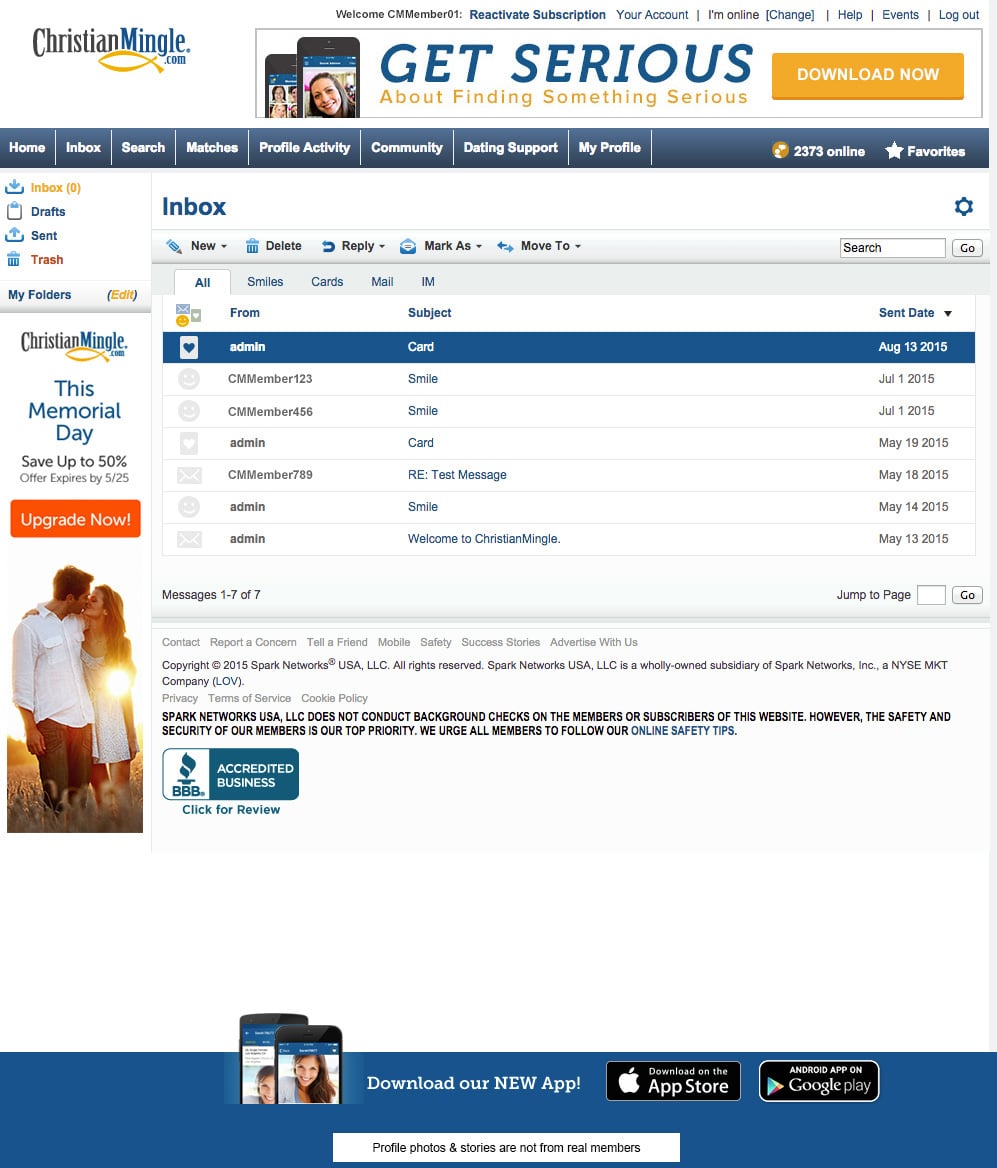Image resolution: width=997 pixels, height=1168 pixels.
Task: Click the pencil icon beside New
Action: coord(174,246)
